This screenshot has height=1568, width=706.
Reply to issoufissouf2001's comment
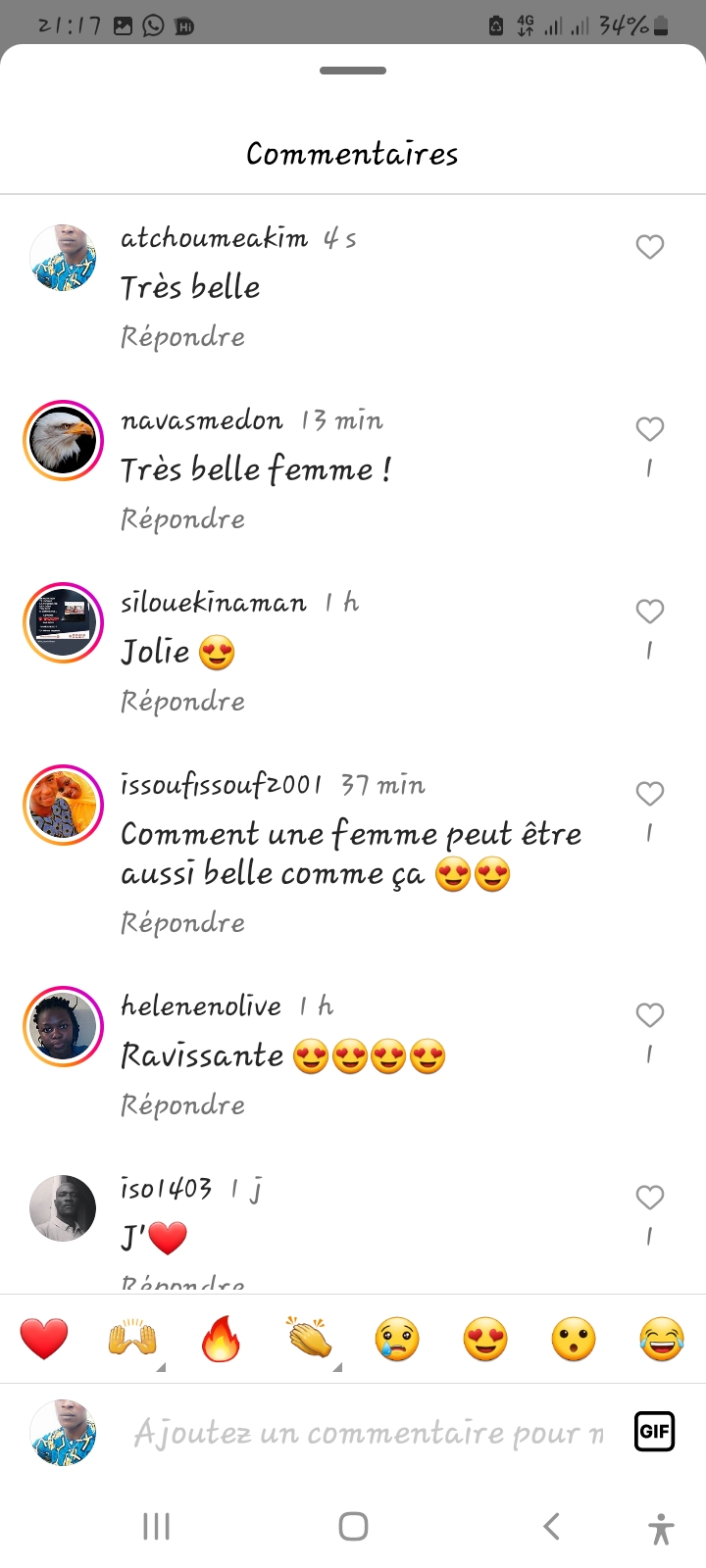[x=182, y=923]
